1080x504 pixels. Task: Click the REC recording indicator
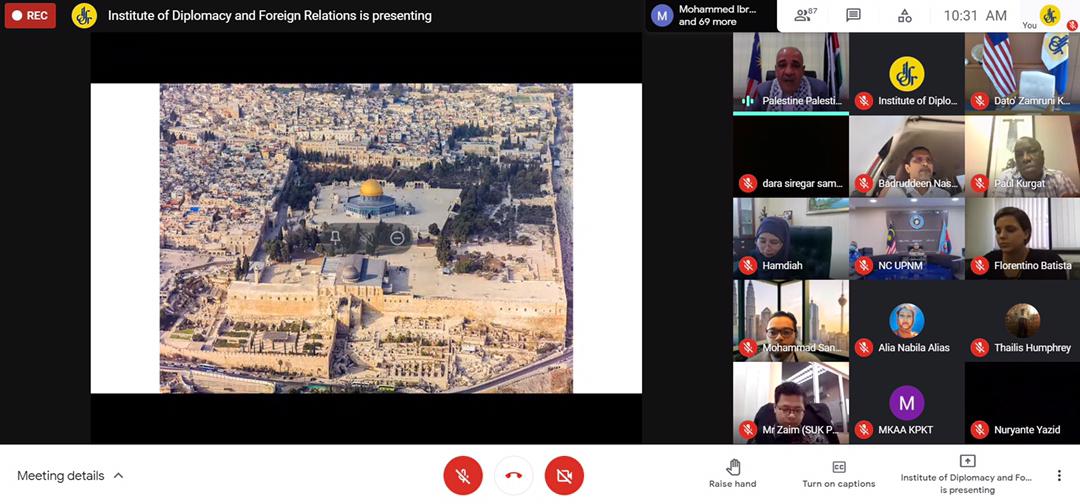30,15
